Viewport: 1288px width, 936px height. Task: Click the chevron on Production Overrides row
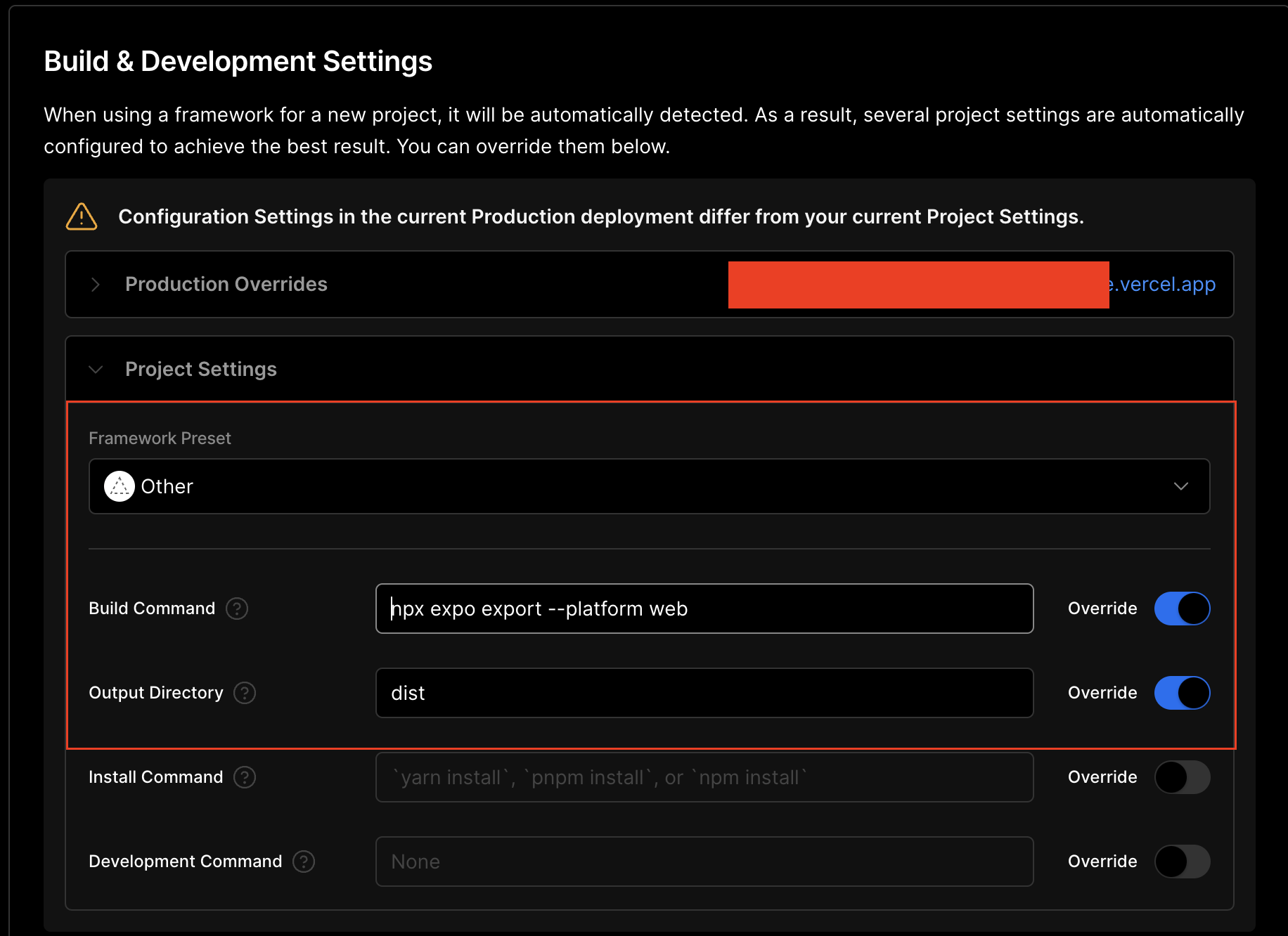(96, 285)
